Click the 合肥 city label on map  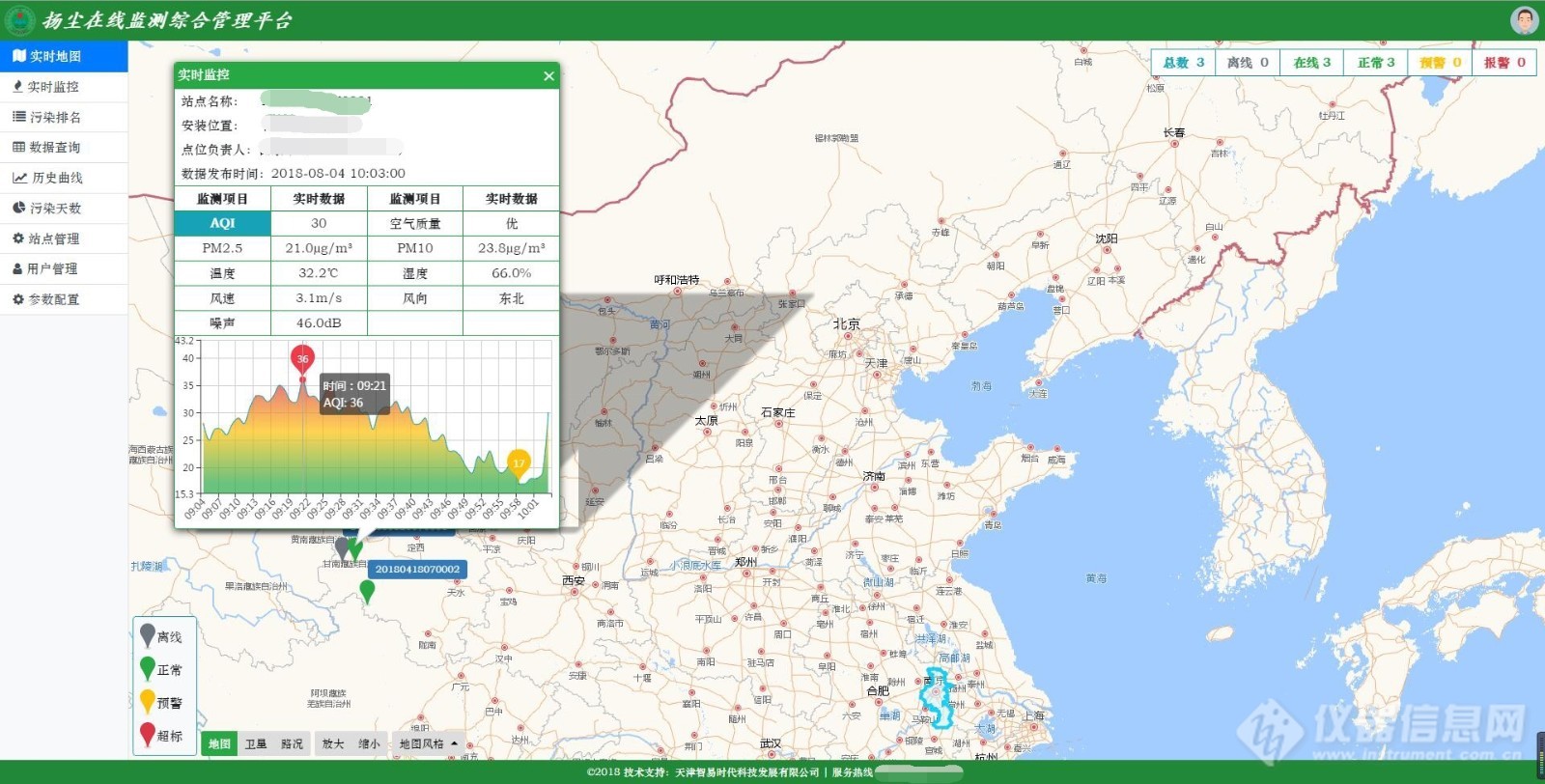point(878,690)
